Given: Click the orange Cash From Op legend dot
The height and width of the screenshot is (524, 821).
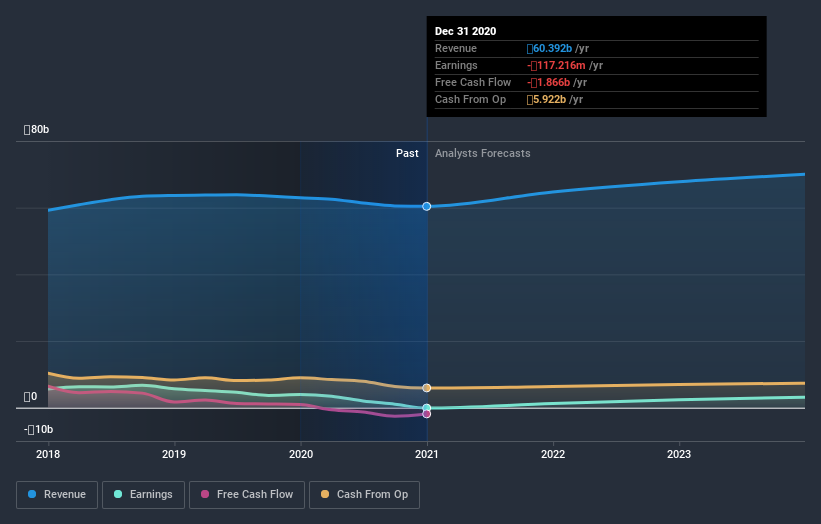Looking at the screenshot, I should point(325,494).
